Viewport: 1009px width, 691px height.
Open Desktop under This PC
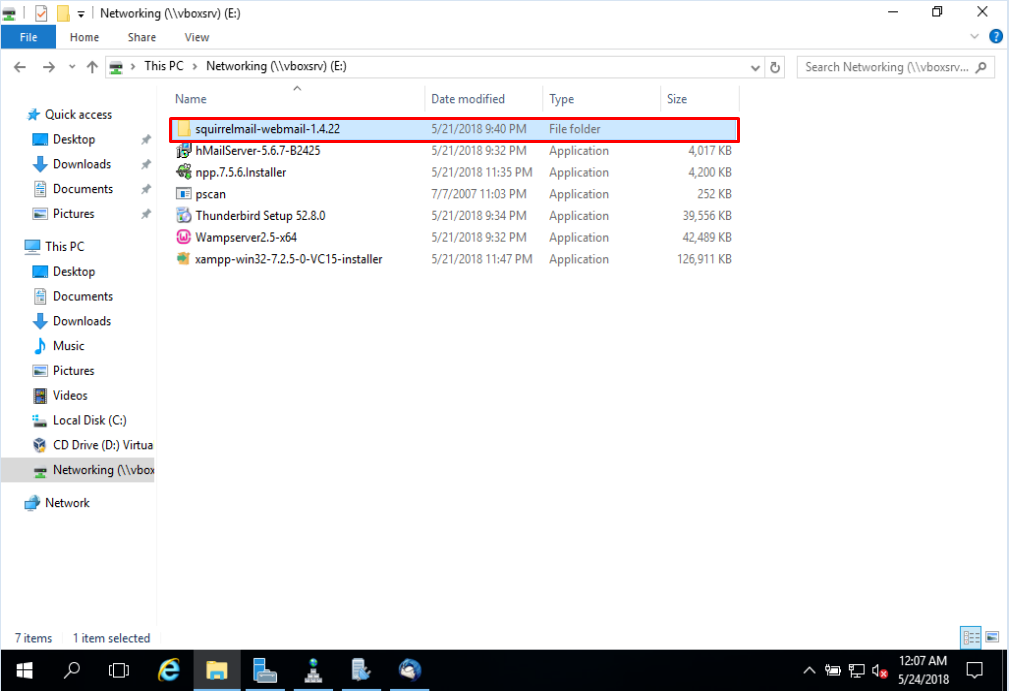73,272
